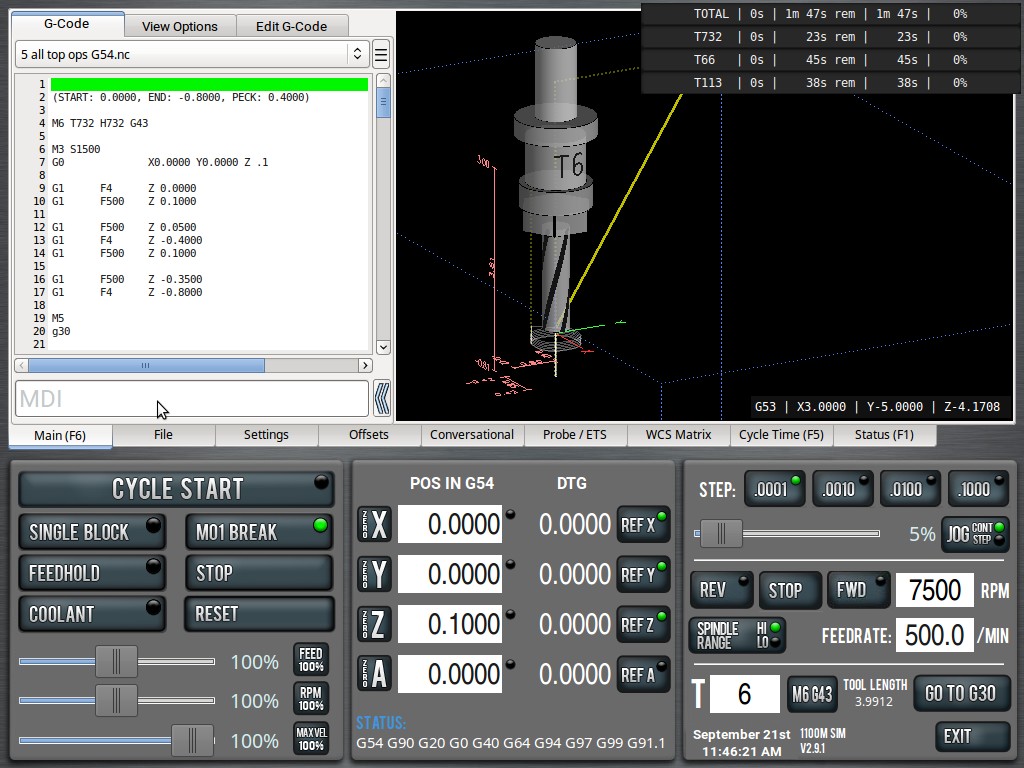This screenshot has height=768, width=1024.
Task: Zero the Y axis position
Action: pyautogui.click(x=375, y=575)
